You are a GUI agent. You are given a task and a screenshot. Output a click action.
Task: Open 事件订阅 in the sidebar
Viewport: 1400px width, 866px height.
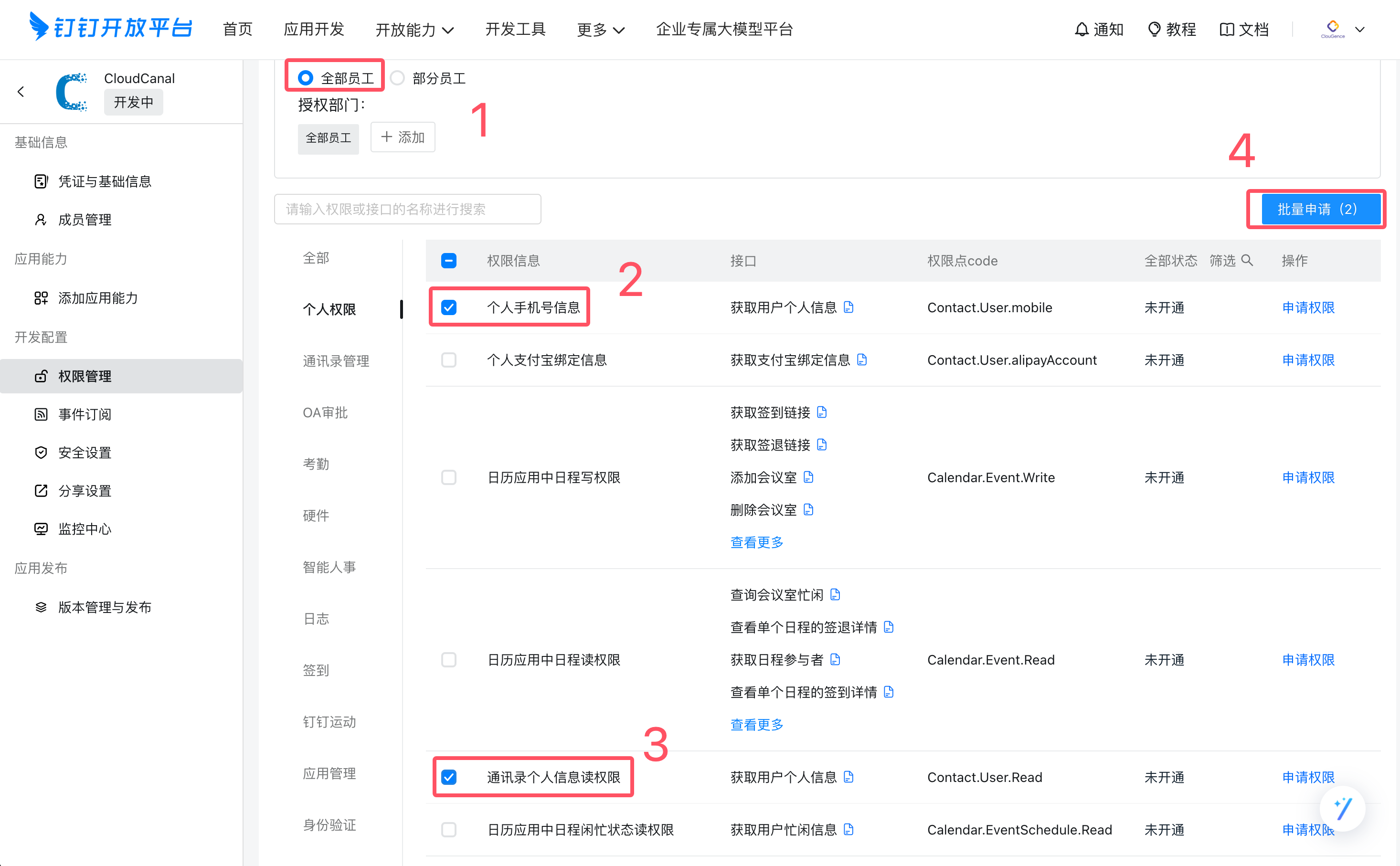click(x=85, y=414)
